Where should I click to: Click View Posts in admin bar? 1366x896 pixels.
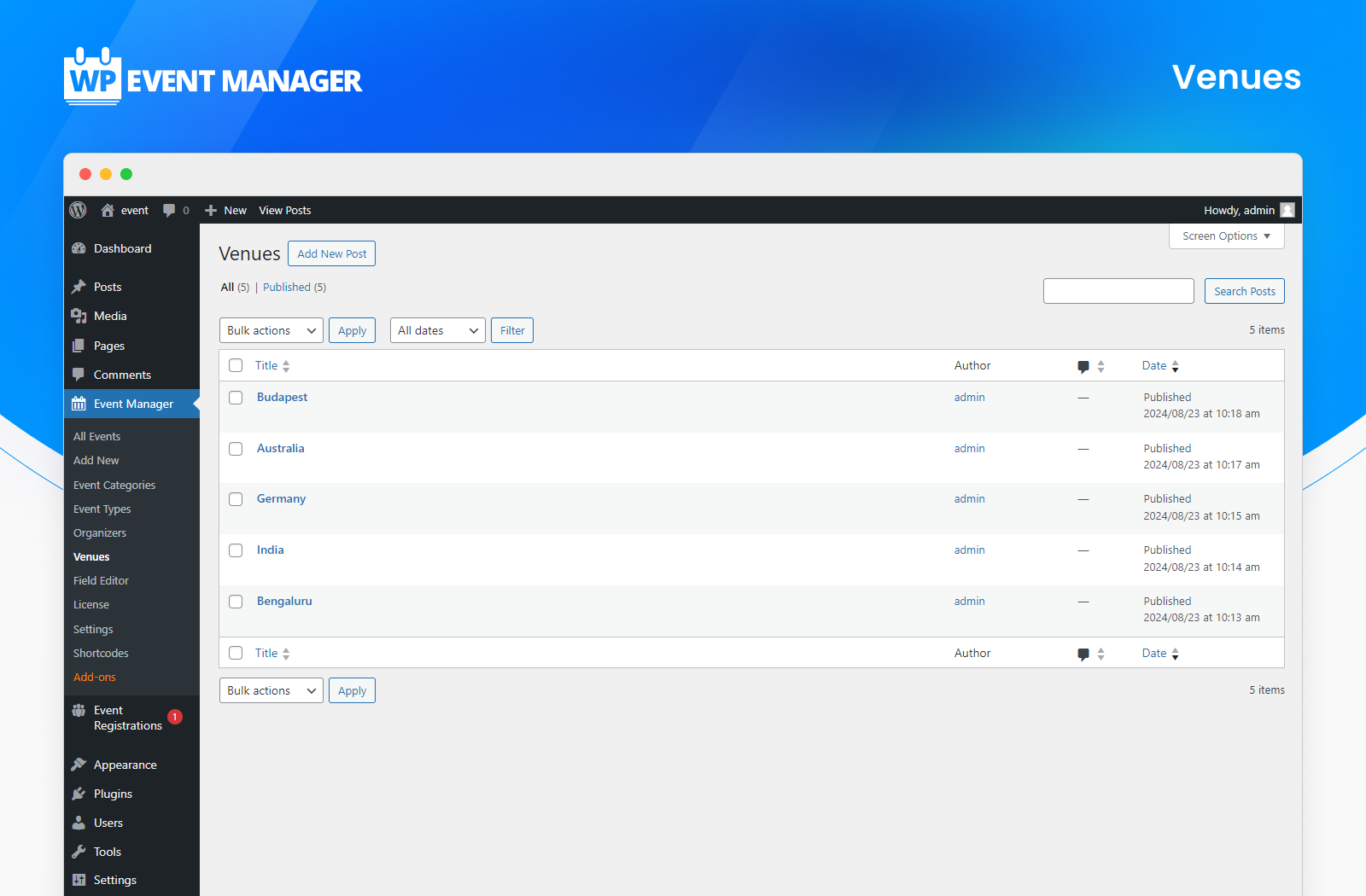pos(285,210)
